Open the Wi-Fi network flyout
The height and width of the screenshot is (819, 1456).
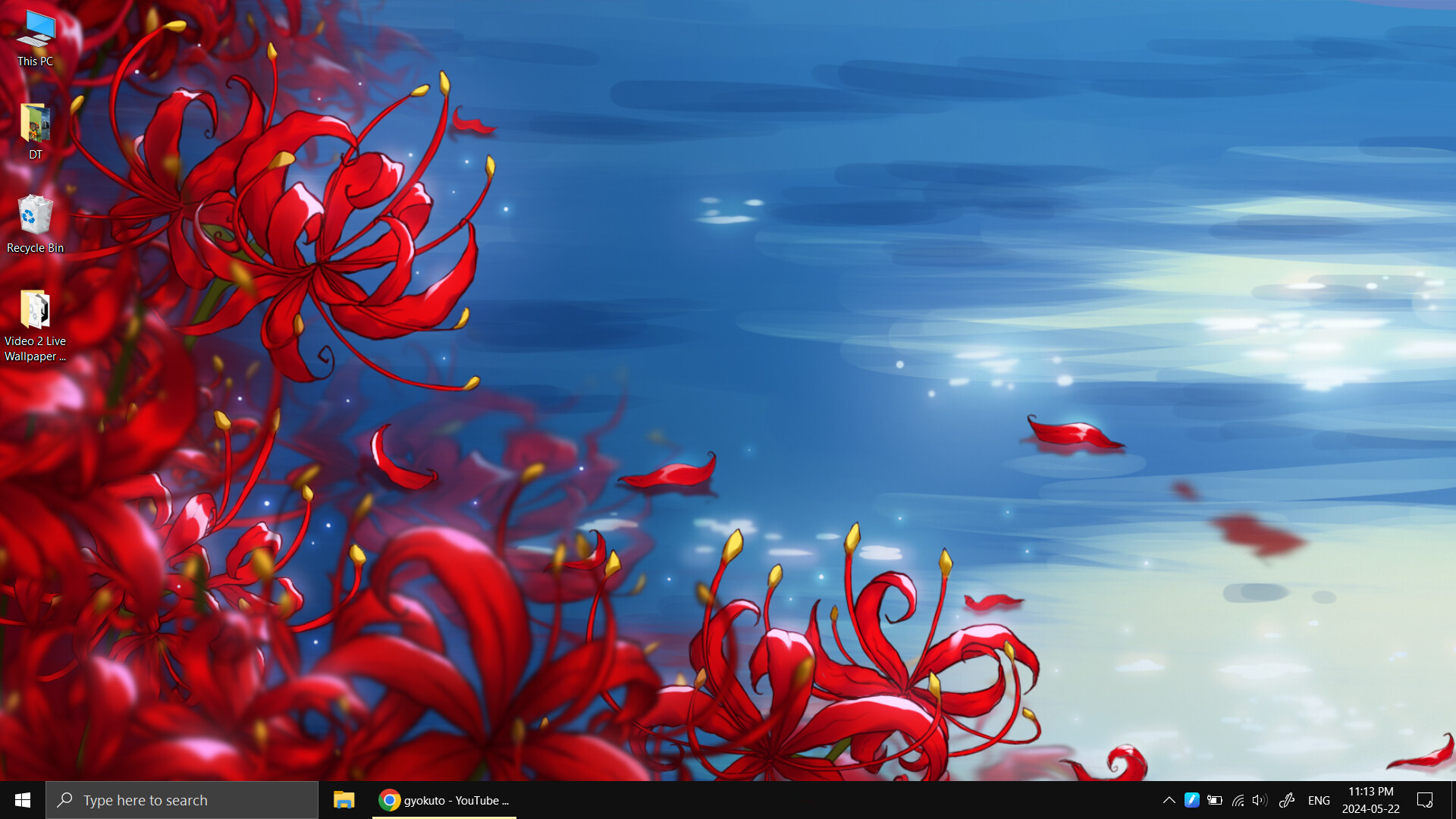pos(1238,800)
